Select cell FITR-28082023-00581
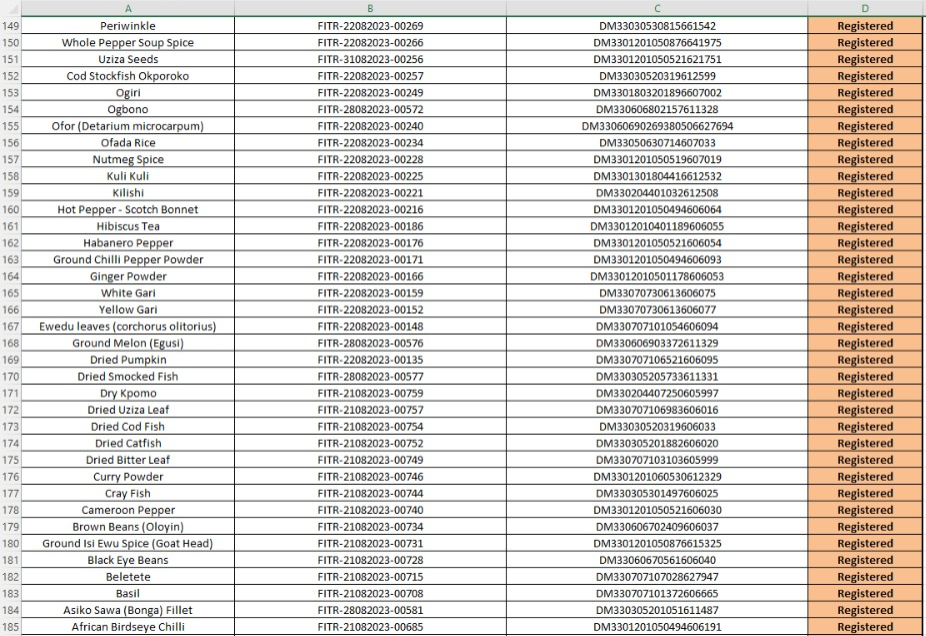The height and width of the screenshot is (636, 926). click(x=370, y=610)
